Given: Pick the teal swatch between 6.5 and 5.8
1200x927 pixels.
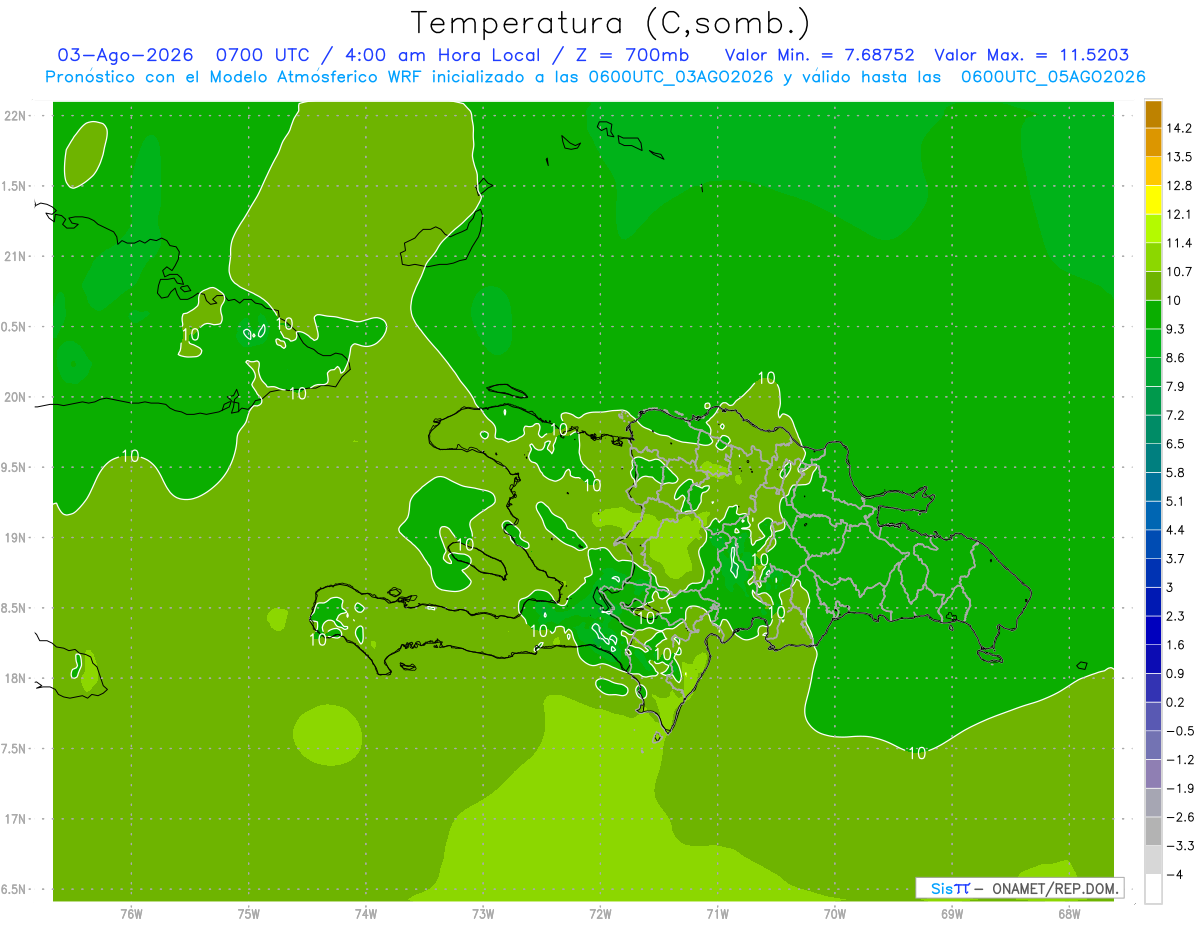Looking at the screenshot, I should 1153,458.
